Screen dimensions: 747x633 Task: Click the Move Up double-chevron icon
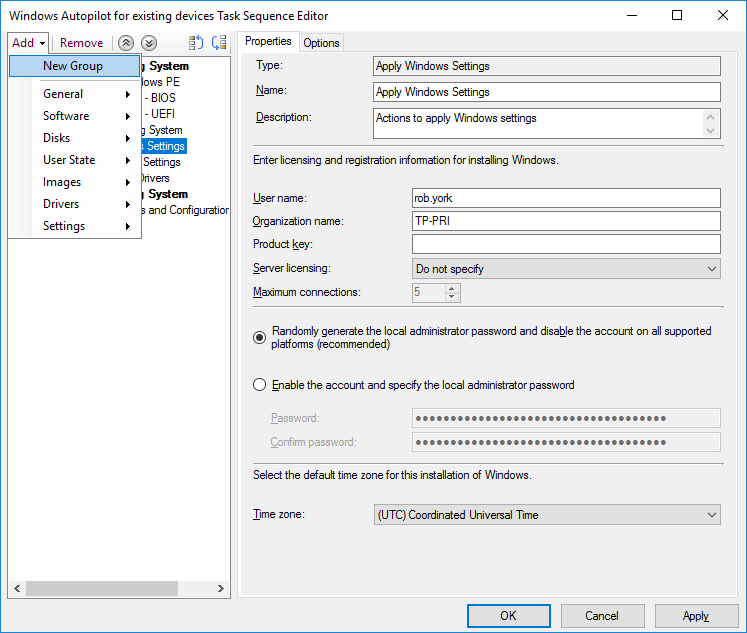point(126,43)
